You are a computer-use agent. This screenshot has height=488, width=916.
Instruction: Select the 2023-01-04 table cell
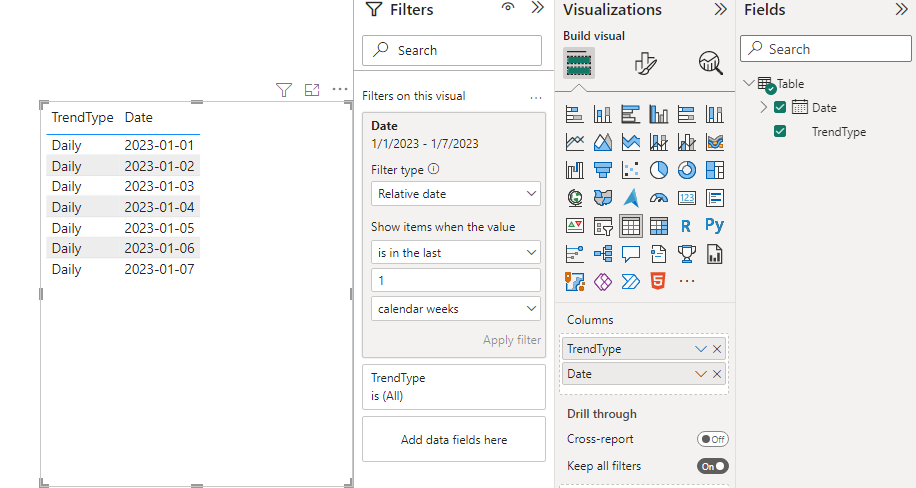159,207
